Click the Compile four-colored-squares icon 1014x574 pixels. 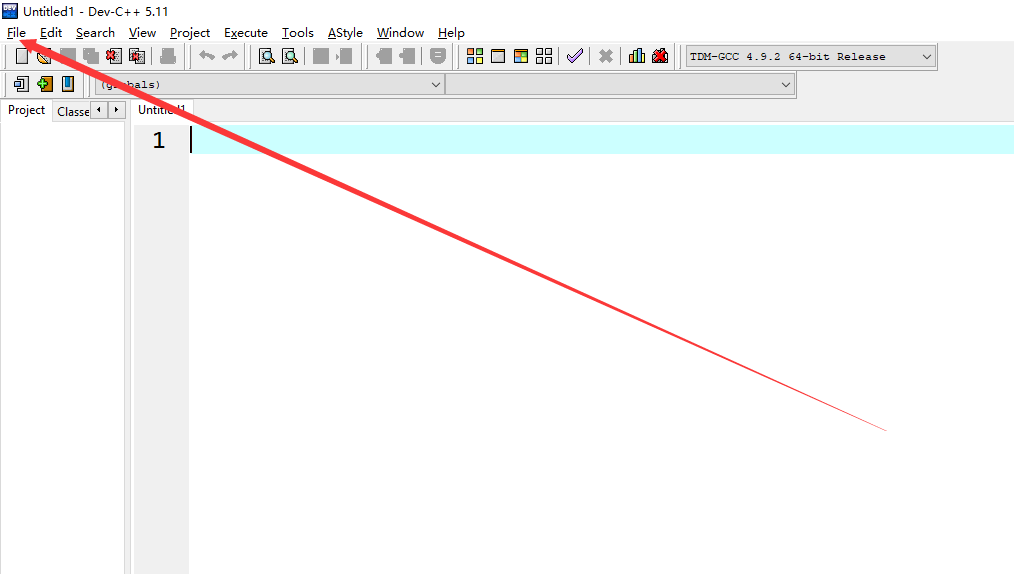click(475, 56)
